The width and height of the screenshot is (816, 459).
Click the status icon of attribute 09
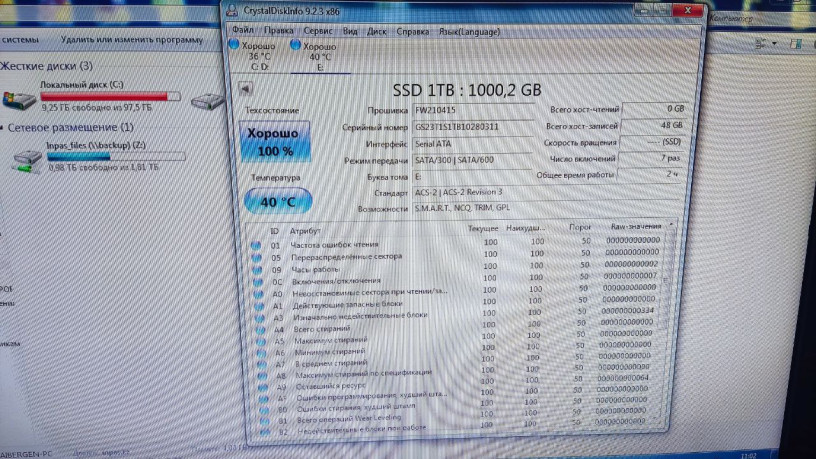click(x=257, y=270)
